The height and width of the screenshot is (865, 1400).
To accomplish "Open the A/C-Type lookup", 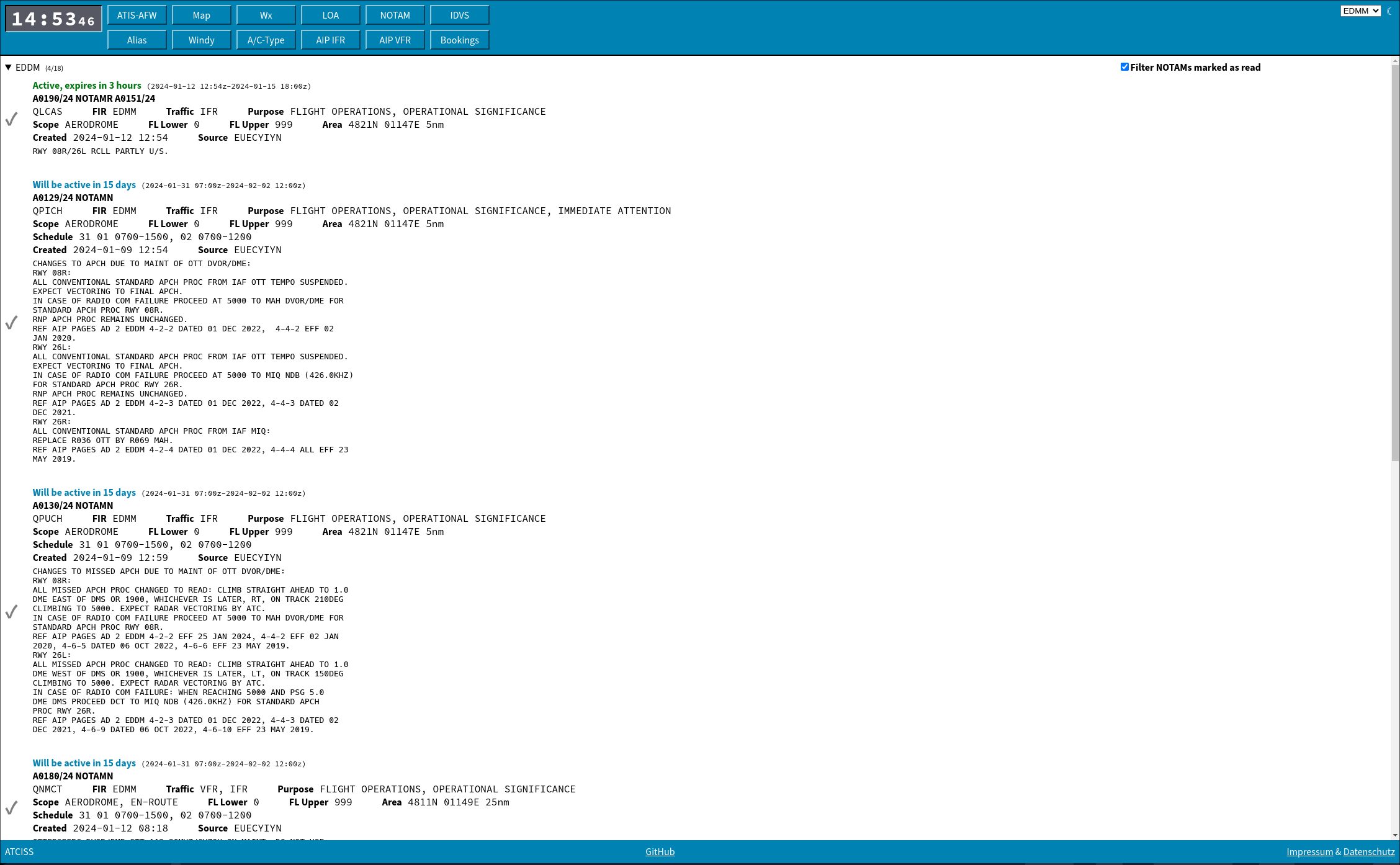I will (266, 40).
